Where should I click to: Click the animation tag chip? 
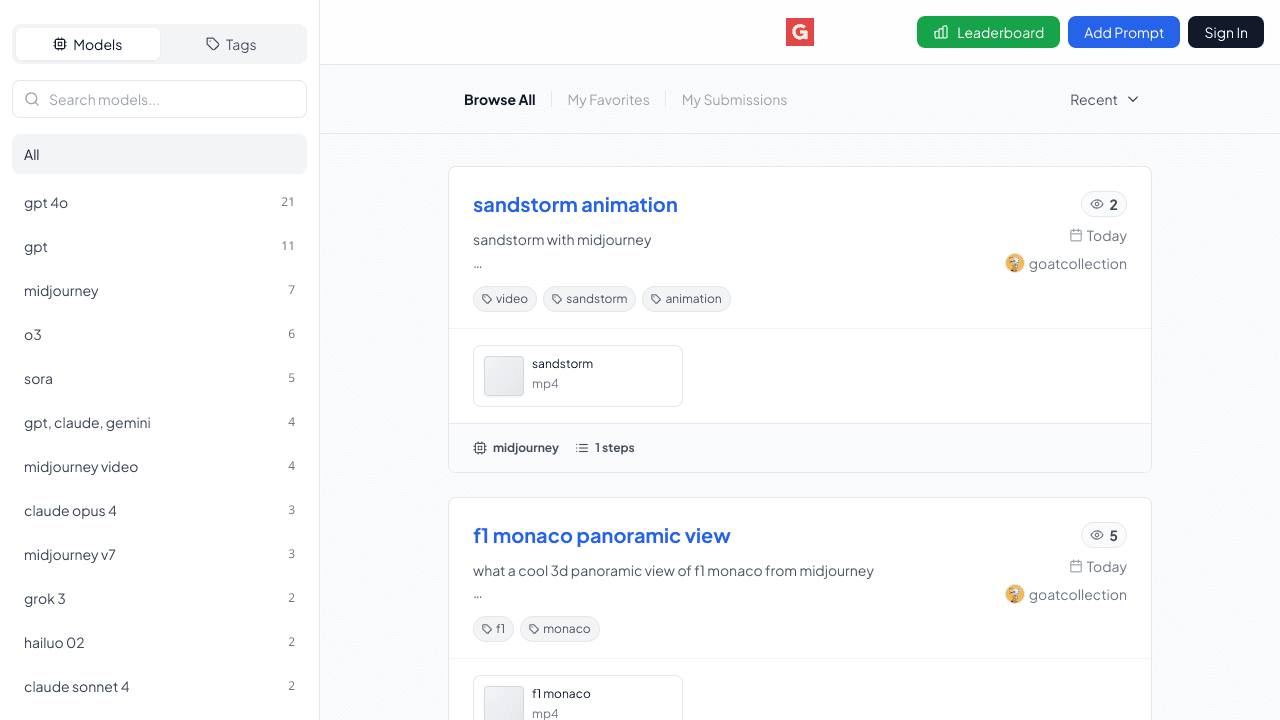pyautogui.click(x=686, y=299)
